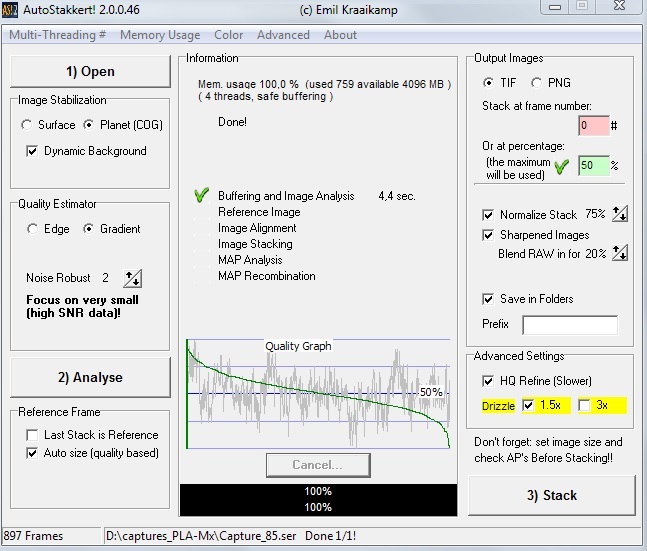Click the MAP Analysis step text
Image resolution: width=647 pixels, height=551 pixels.
tap(250, 260)
